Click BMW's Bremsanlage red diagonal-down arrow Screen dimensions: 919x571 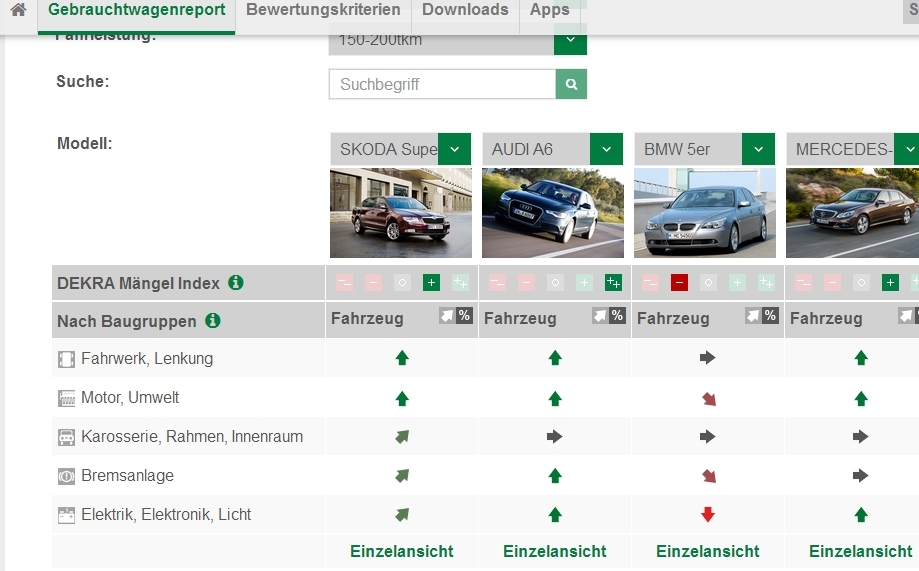tap(709, 475)
